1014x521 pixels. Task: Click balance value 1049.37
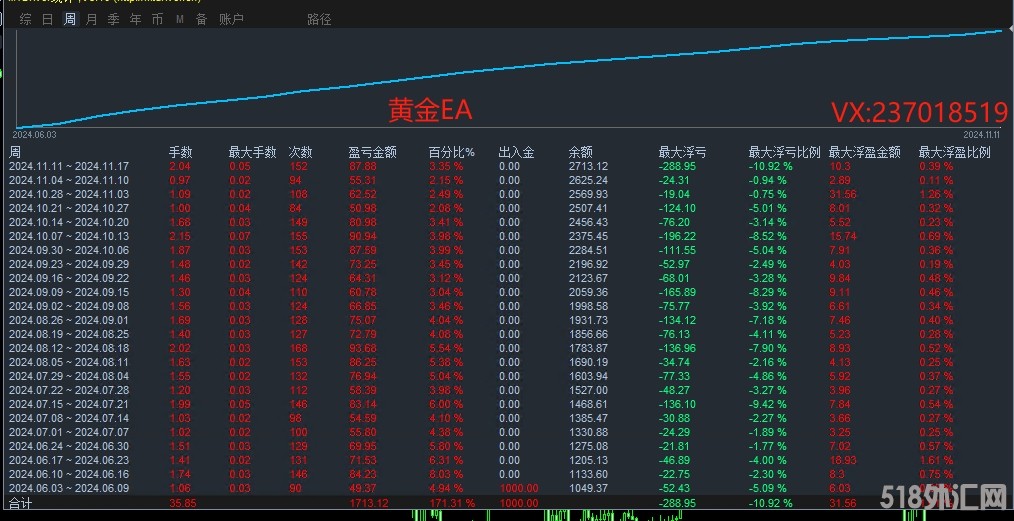click(x=588, y=488)
